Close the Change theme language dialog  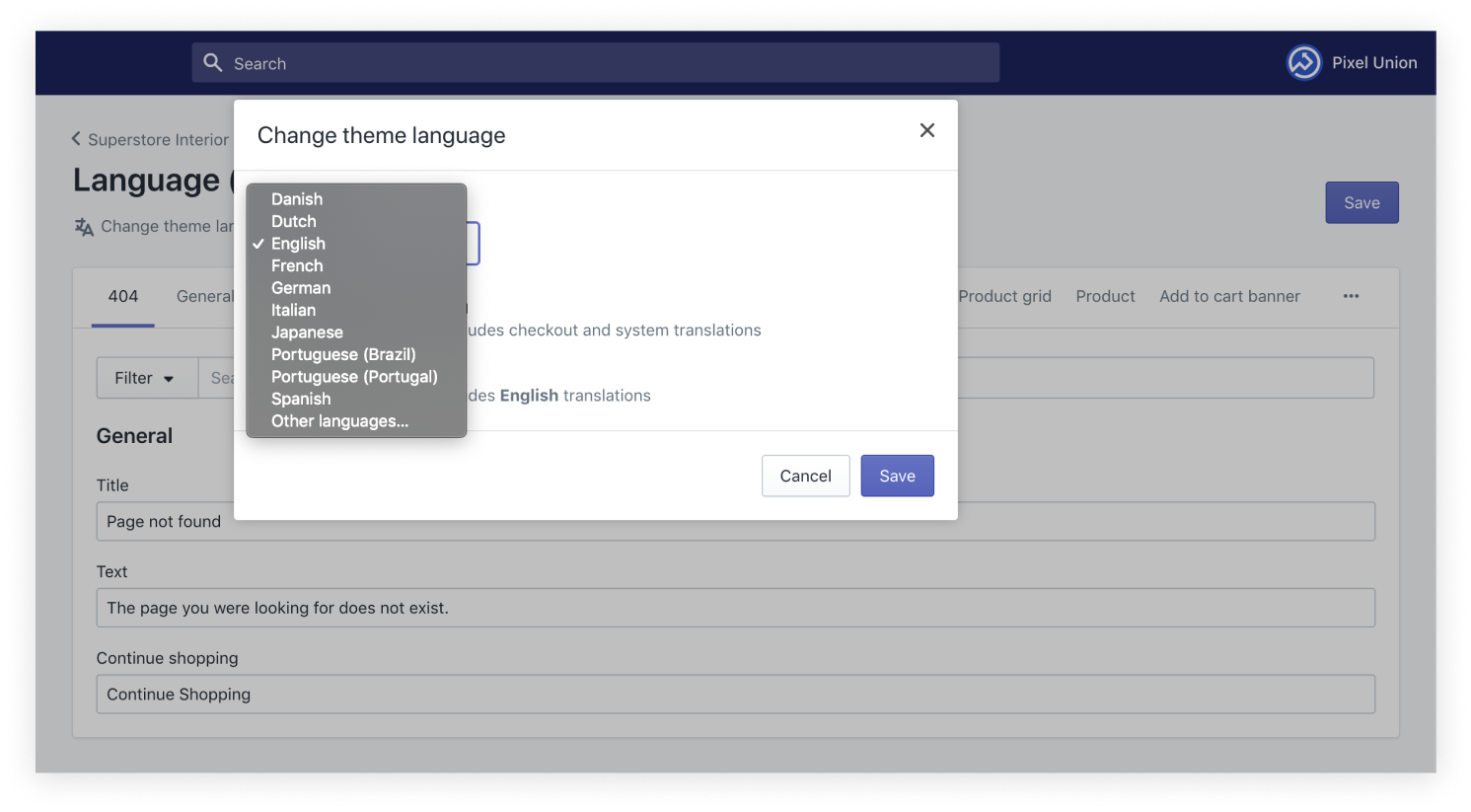(926, 130)
